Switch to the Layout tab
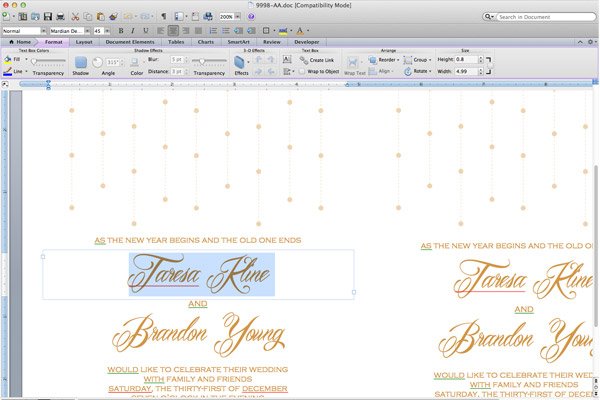 click(x=84, y=43)
